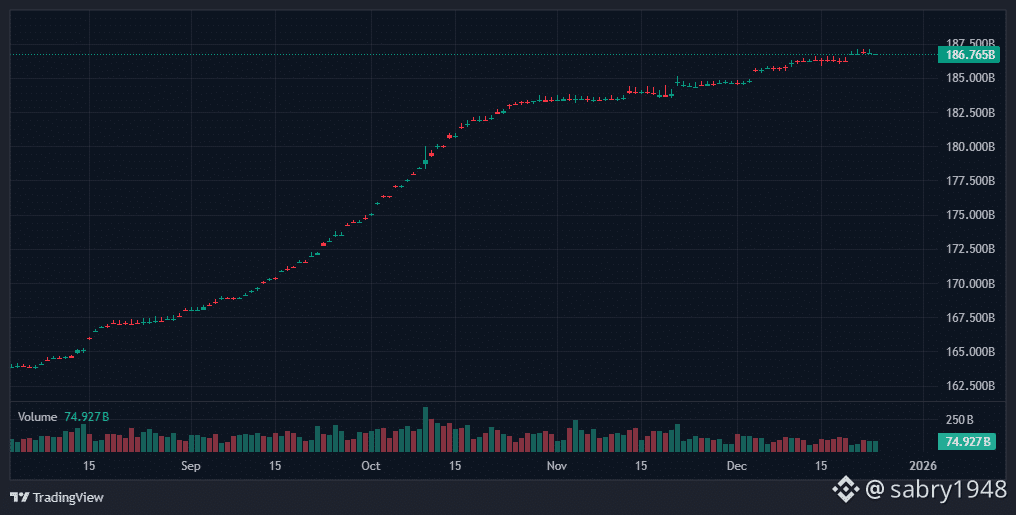This screenshot has width=1016, height=515.
Task: Click the 185.000B price axis label
Action: [x=970, y=78]
